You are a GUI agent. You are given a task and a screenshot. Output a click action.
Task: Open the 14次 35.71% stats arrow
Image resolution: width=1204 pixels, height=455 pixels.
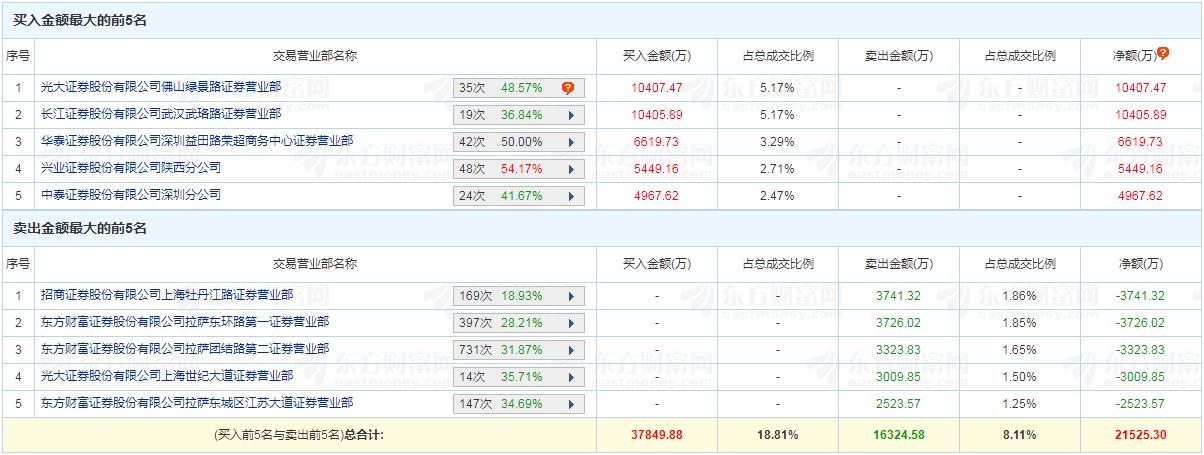570,377
